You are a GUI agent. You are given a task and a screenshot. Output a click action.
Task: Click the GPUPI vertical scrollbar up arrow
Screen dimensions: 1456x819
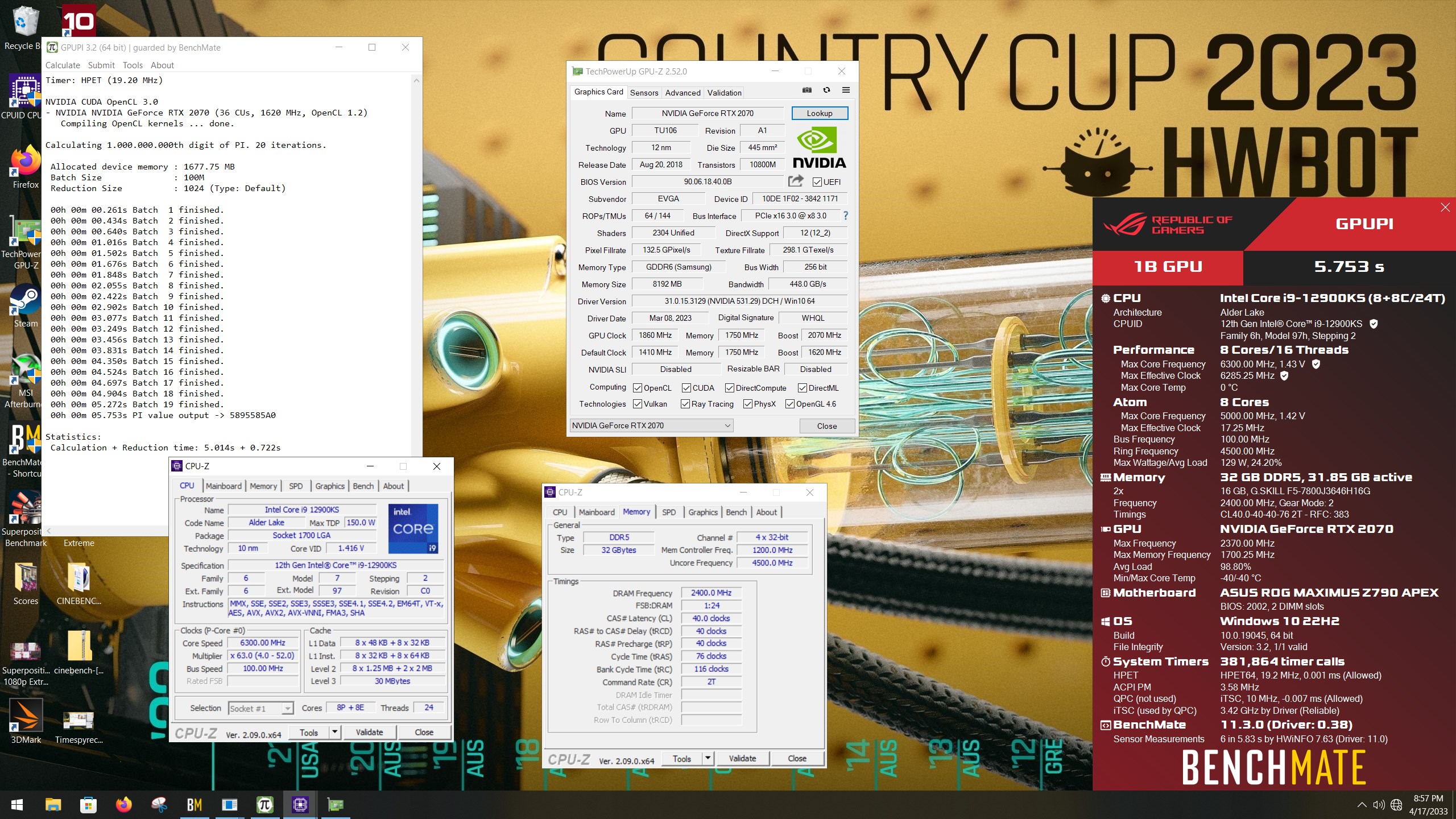point(416,81)
